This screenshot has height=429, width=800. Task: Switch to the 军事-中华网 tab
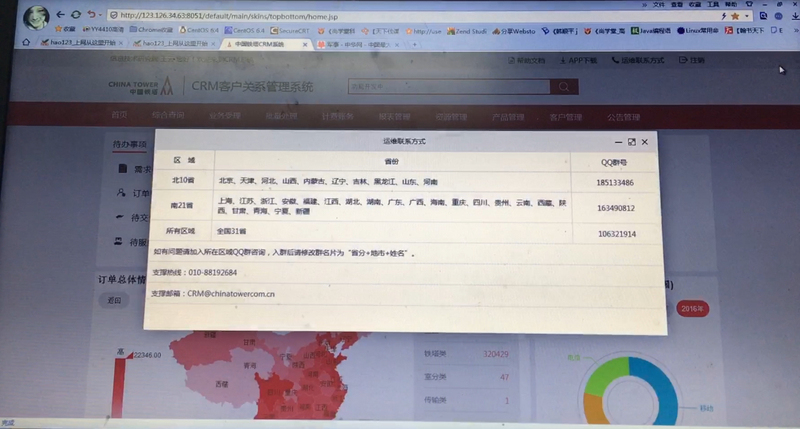[x=357, y=45]
